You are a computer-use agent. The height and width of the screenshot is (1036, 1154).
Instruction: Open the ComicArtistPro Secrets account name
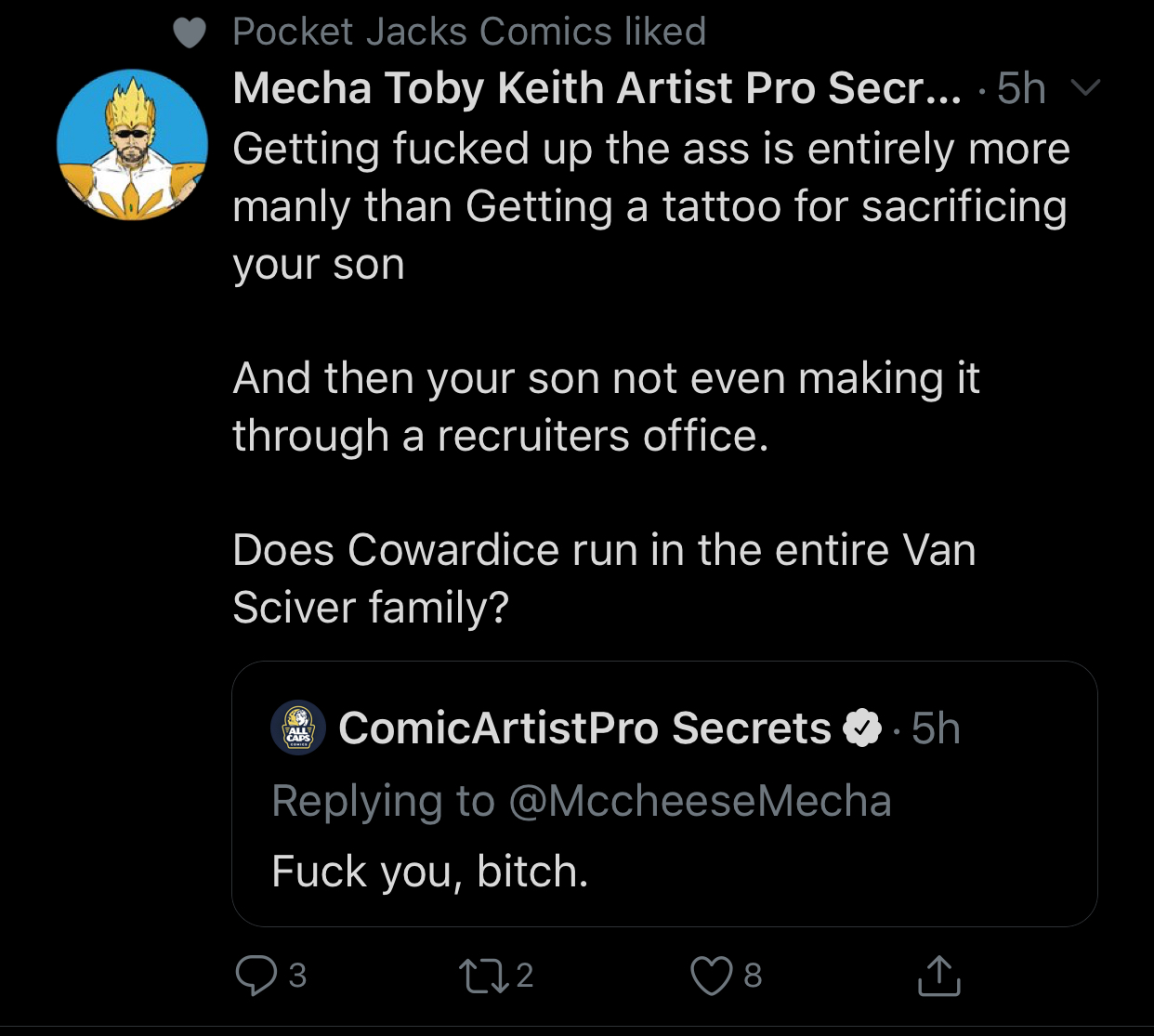click(584, 728)
